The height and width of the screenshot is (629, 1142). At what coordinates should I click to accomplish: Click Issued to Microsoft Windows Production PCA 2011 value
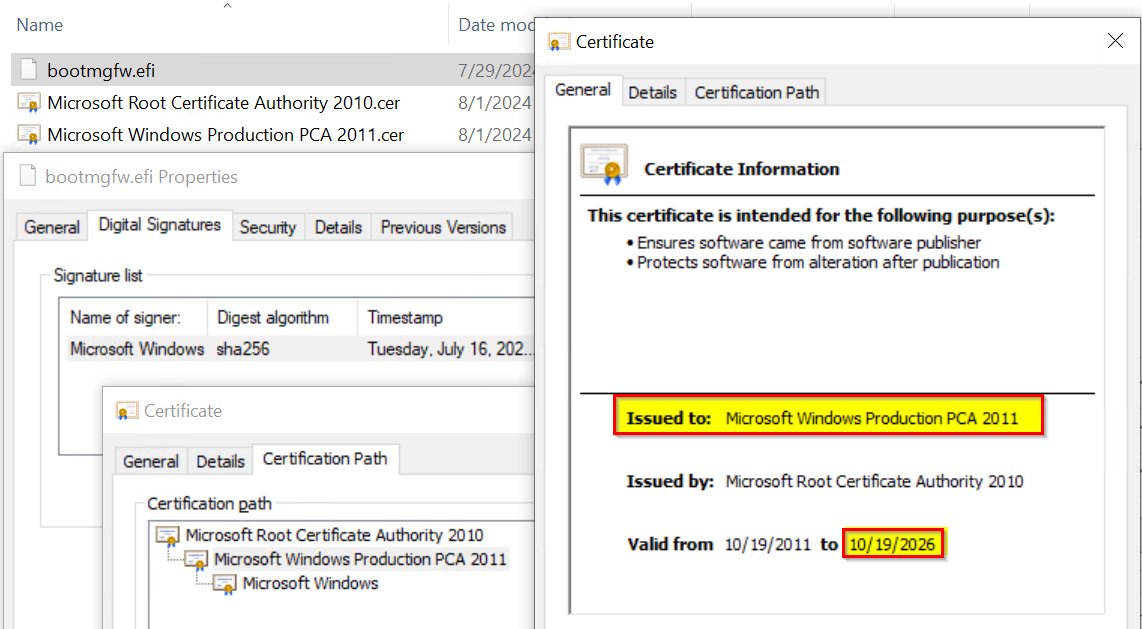click(872, 419)
